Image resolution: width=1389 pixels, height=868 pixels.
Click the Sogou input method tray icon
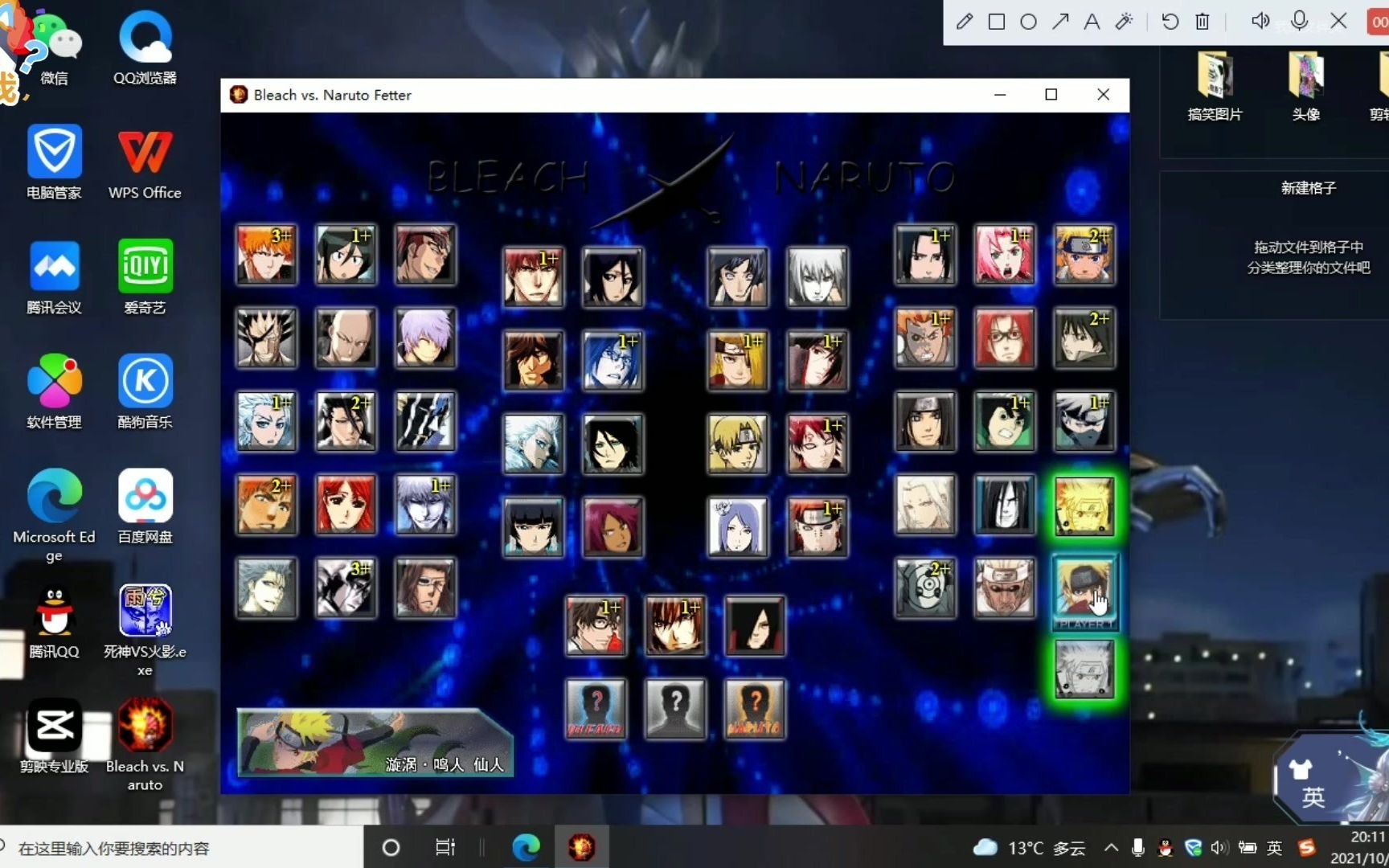(x=1307, y=848)
